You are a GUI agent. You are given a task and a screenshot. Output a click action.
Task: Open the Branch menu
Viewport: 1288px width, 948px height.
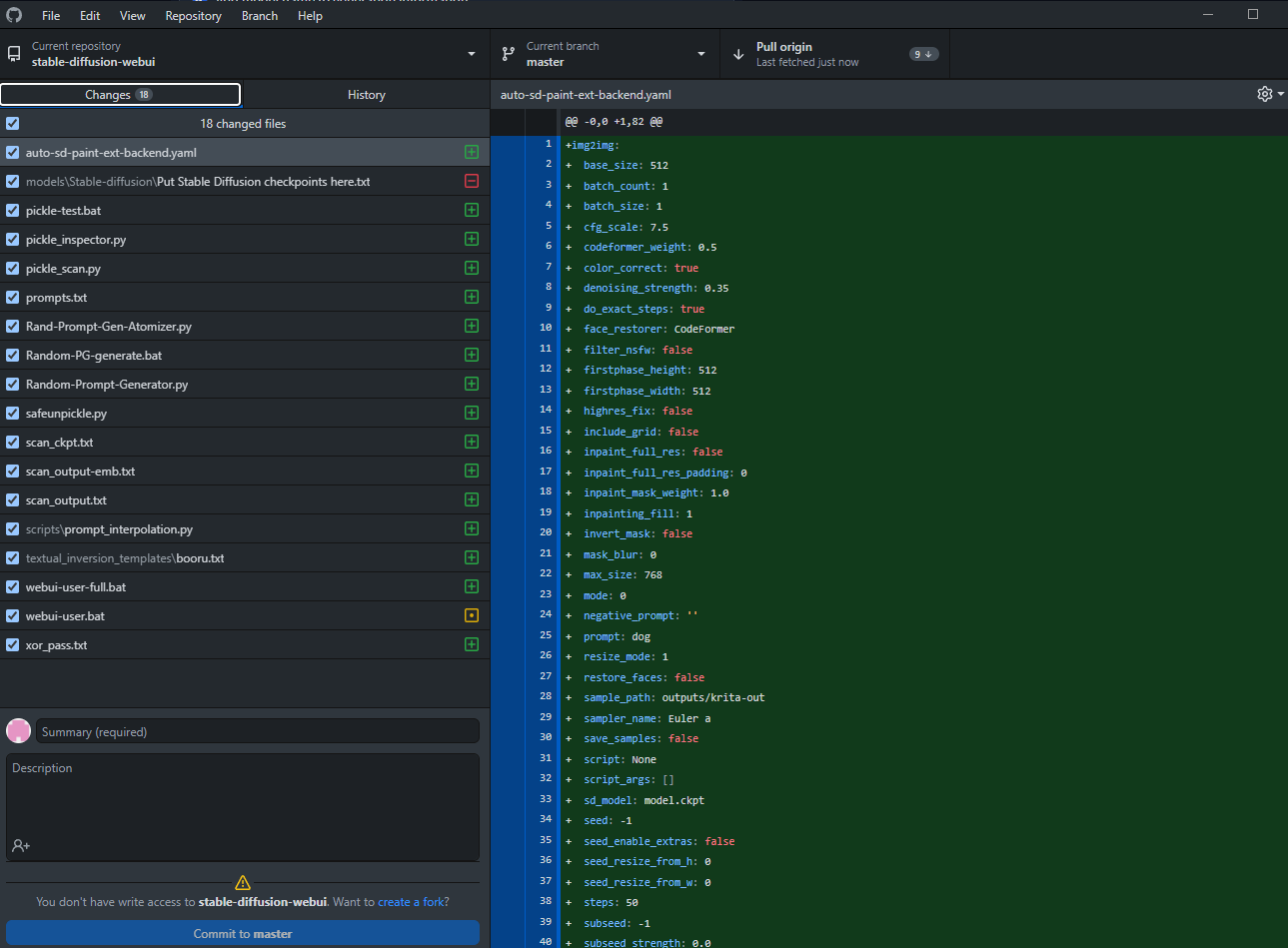pos(260,16)
